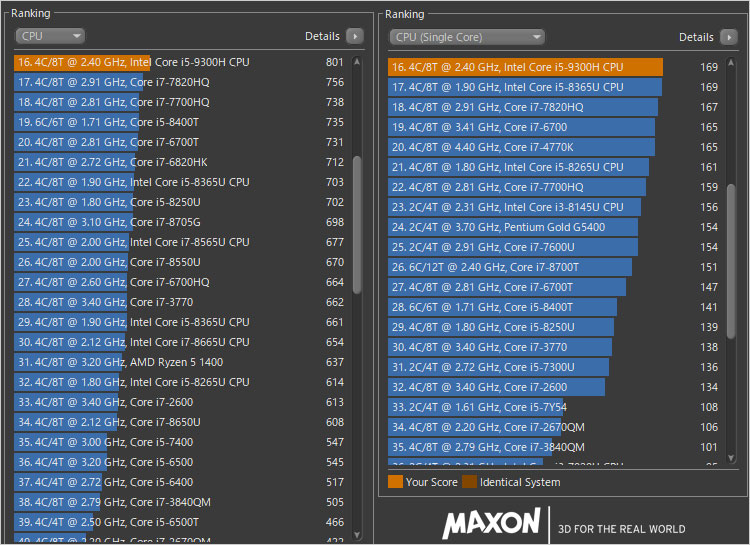The image size is (750, 545).
Task: Select single core row 17 i5-8365U
Action: click(x=554, y=88)
